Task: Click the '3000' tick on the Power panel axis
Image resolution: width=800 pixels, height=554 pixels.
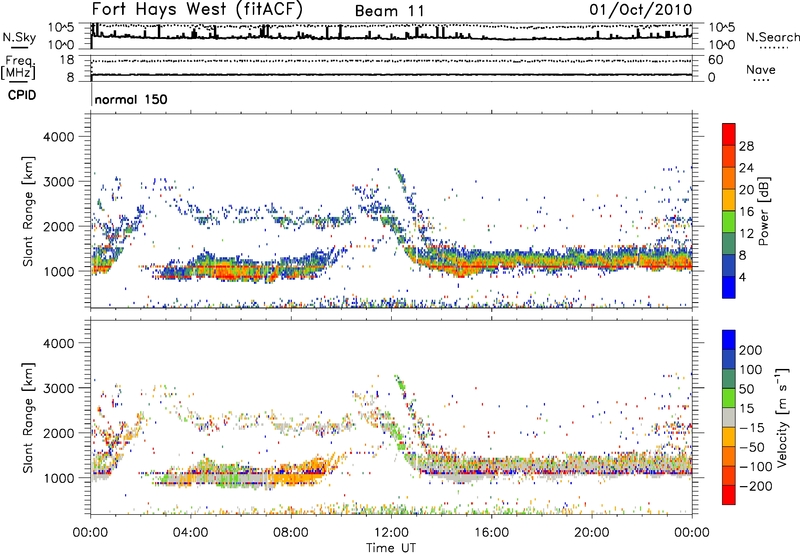Action: [59, 182]
